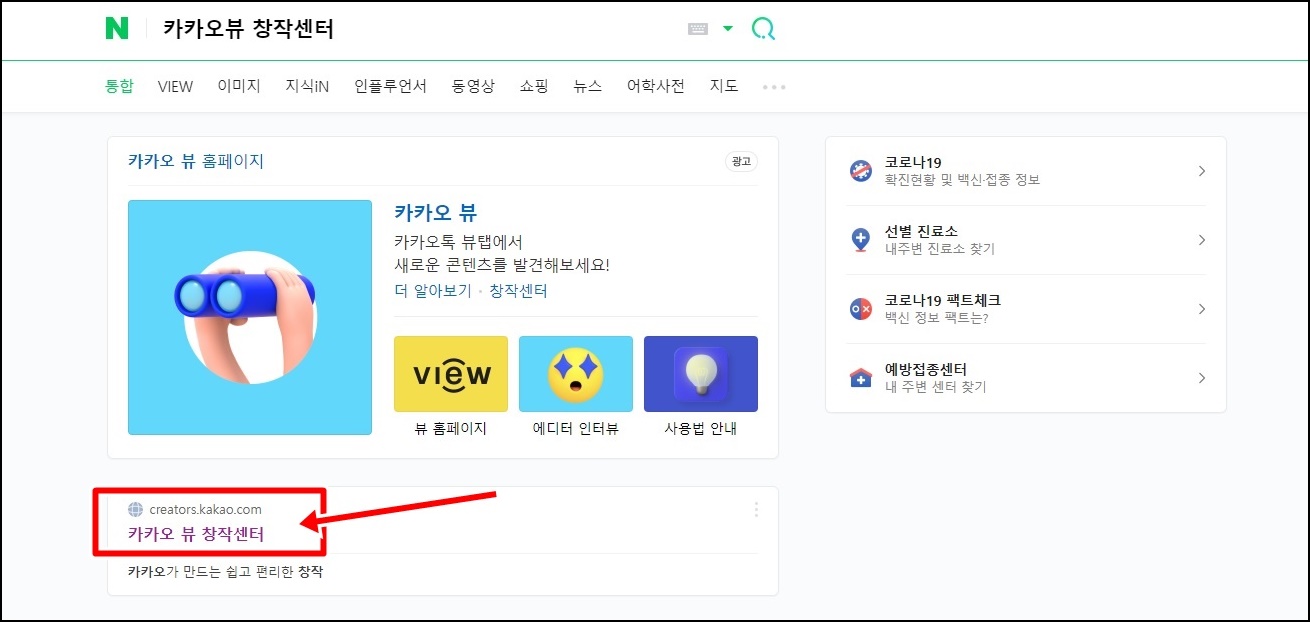This screenshot has width=1310, height=622.
Task: Expand the 코로나19 row chevron
Action: pyautogui.click(x=1202, y=171)
